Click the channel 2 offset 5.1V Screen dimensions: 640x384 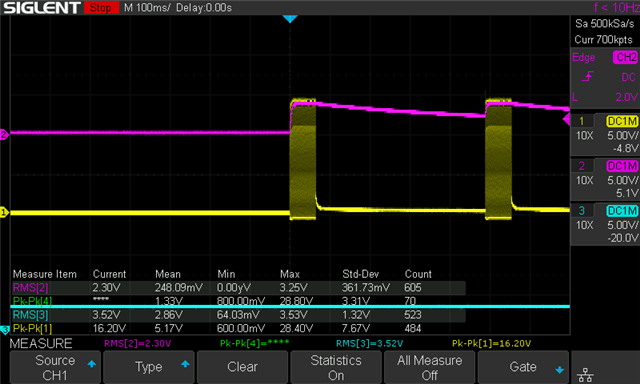(627, 193)
